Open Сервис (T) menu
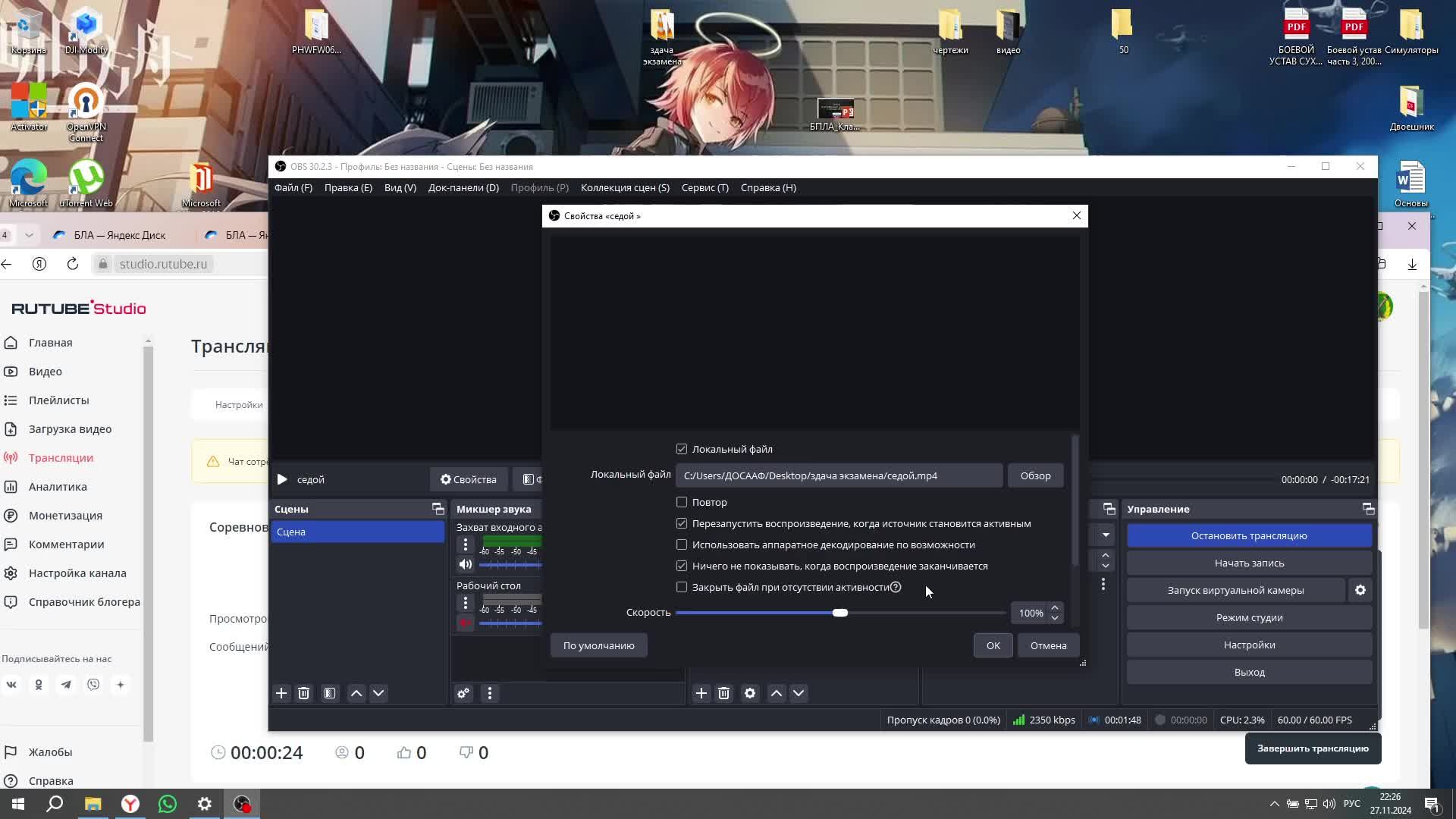Viewport: 1456px width, 819px height. point(704,188)
